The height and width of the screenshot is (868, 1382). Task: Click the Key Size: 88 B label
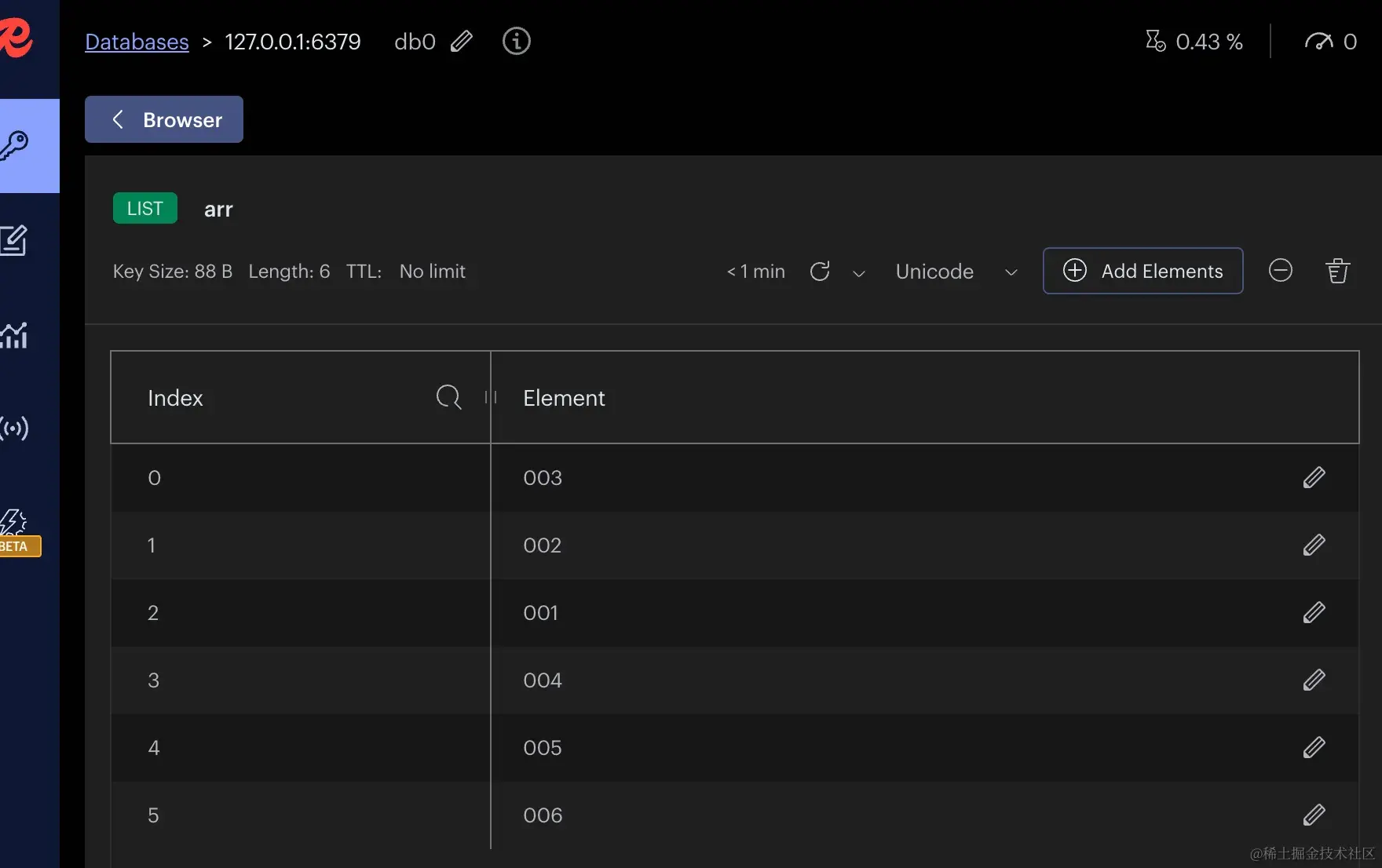(x=173, y=271)
